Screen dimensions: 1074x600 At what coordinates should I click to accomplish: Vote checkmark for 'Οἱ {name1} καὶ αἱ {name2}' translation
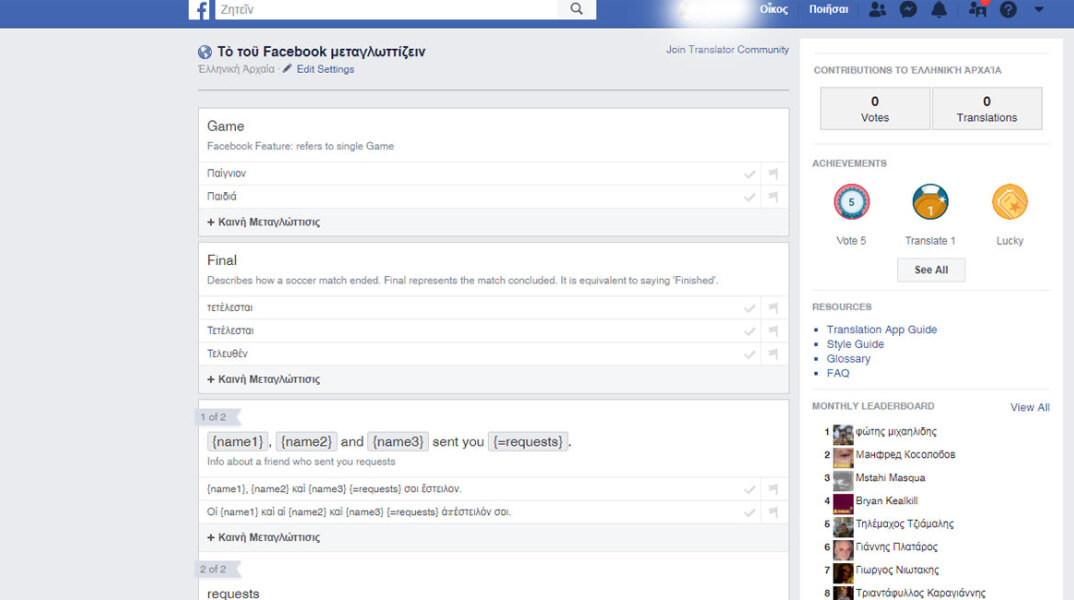(749, 512)
